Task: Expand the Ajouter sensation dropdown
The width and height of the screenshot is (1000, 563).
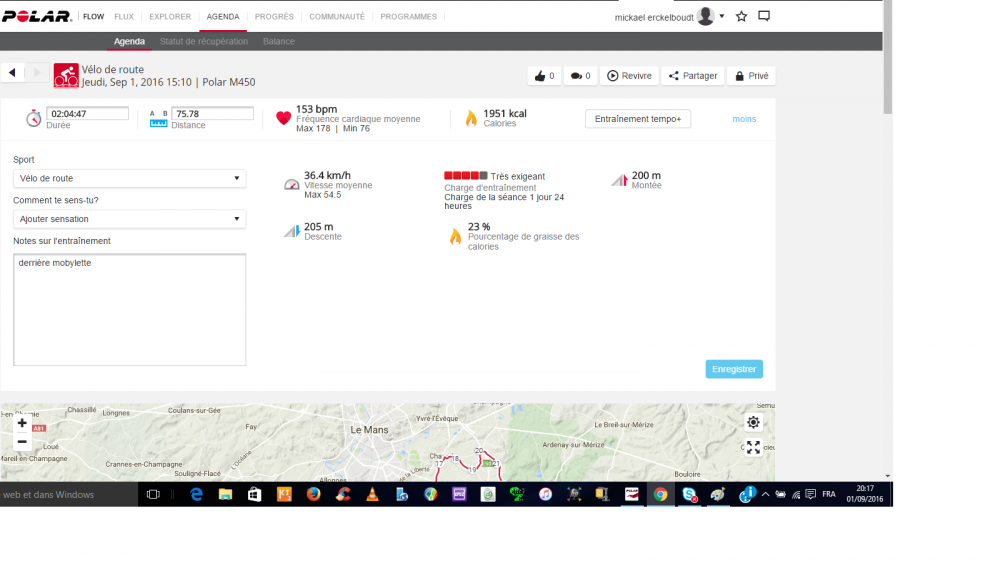Action: tap(129, 219)
